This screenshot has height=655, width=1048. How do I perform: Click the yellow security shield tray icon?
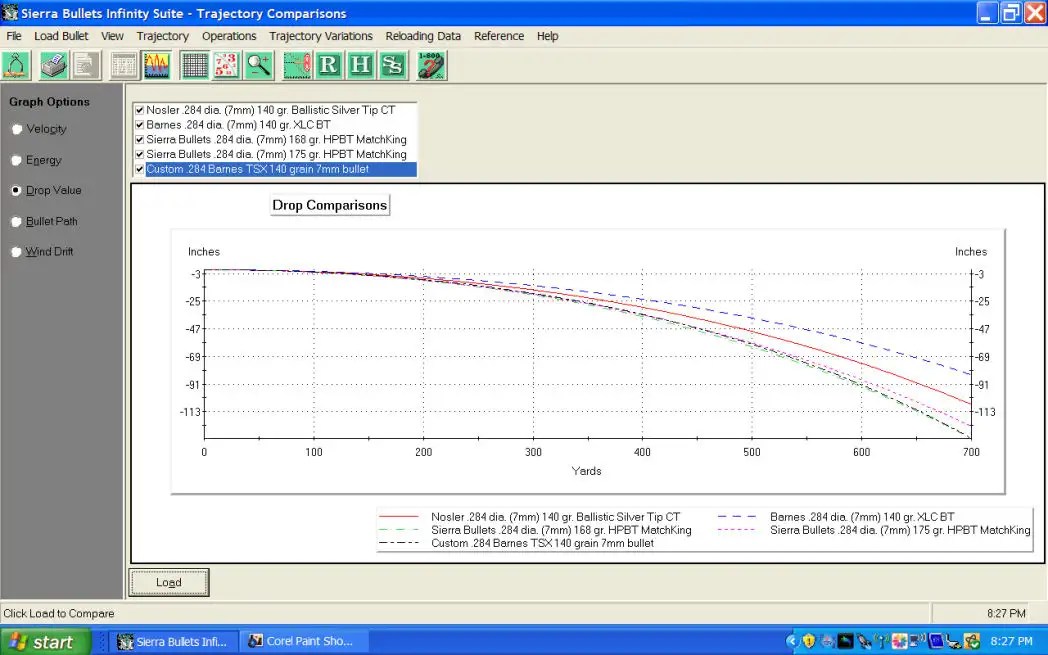point(809,642)
